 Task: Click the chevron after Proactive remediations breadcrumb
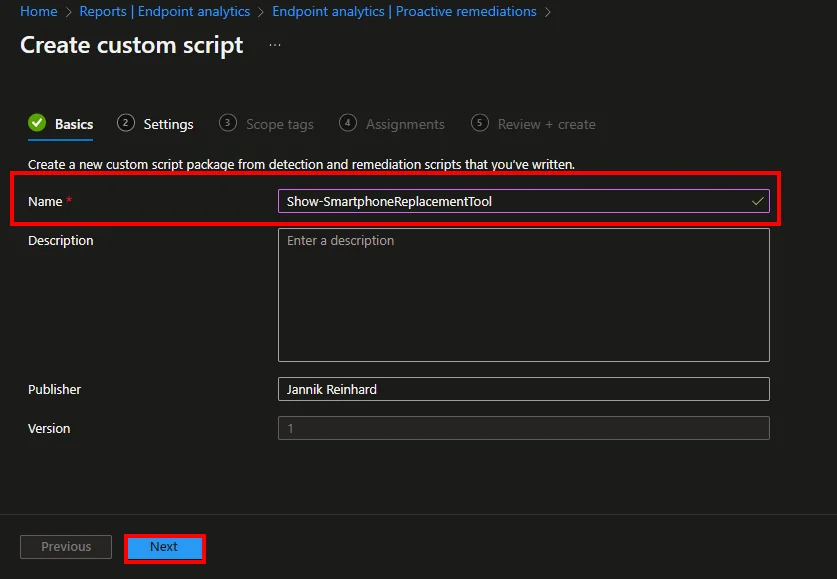(548, 12)
